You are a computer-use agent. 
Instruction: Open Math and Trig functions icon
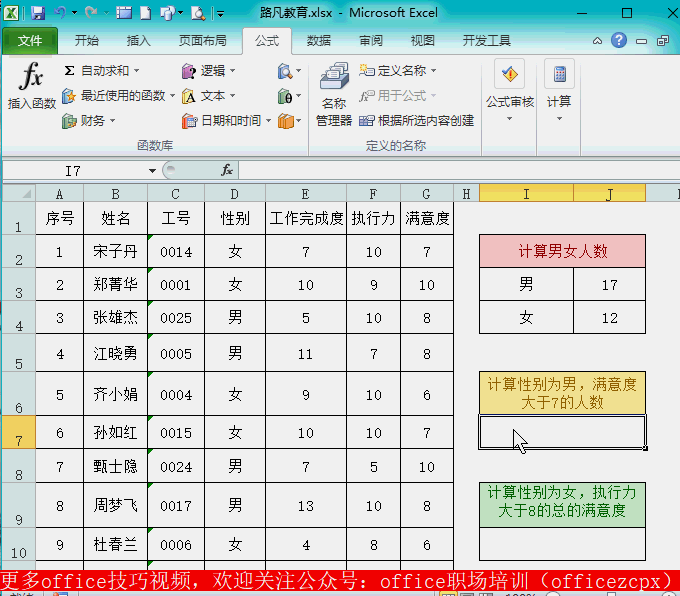(x=285, y=96)
